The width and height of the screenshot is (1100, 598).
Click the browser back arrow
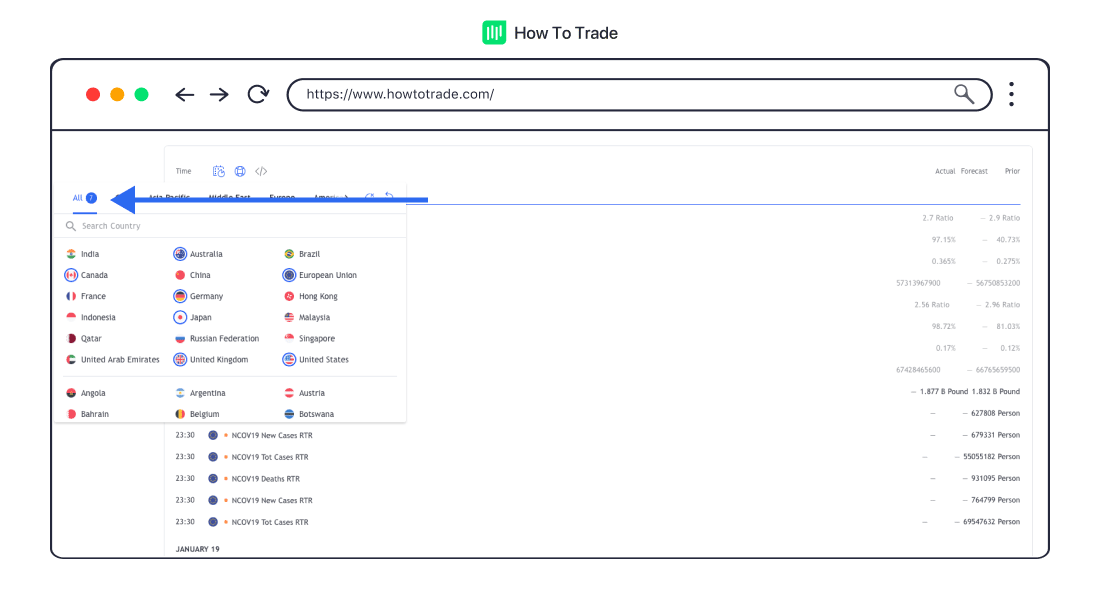coord(184,95)
